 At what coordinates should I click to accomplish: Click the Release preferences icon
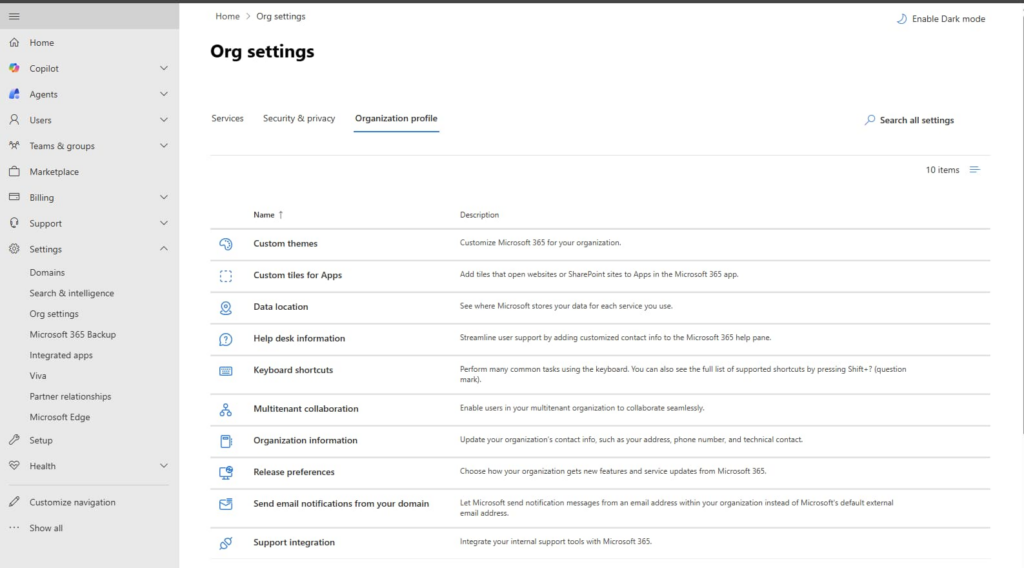(x=226, y=472)
